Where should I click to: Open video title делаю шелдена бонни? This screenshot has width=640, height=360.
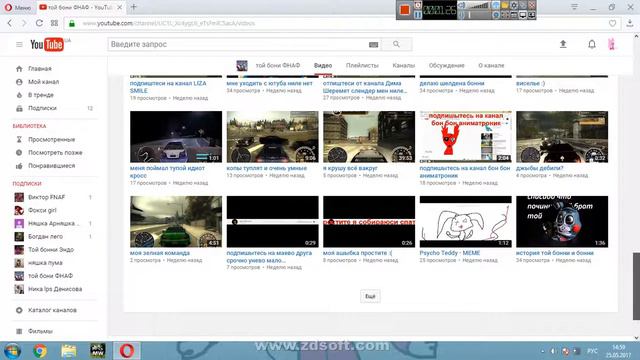[452, 83]
